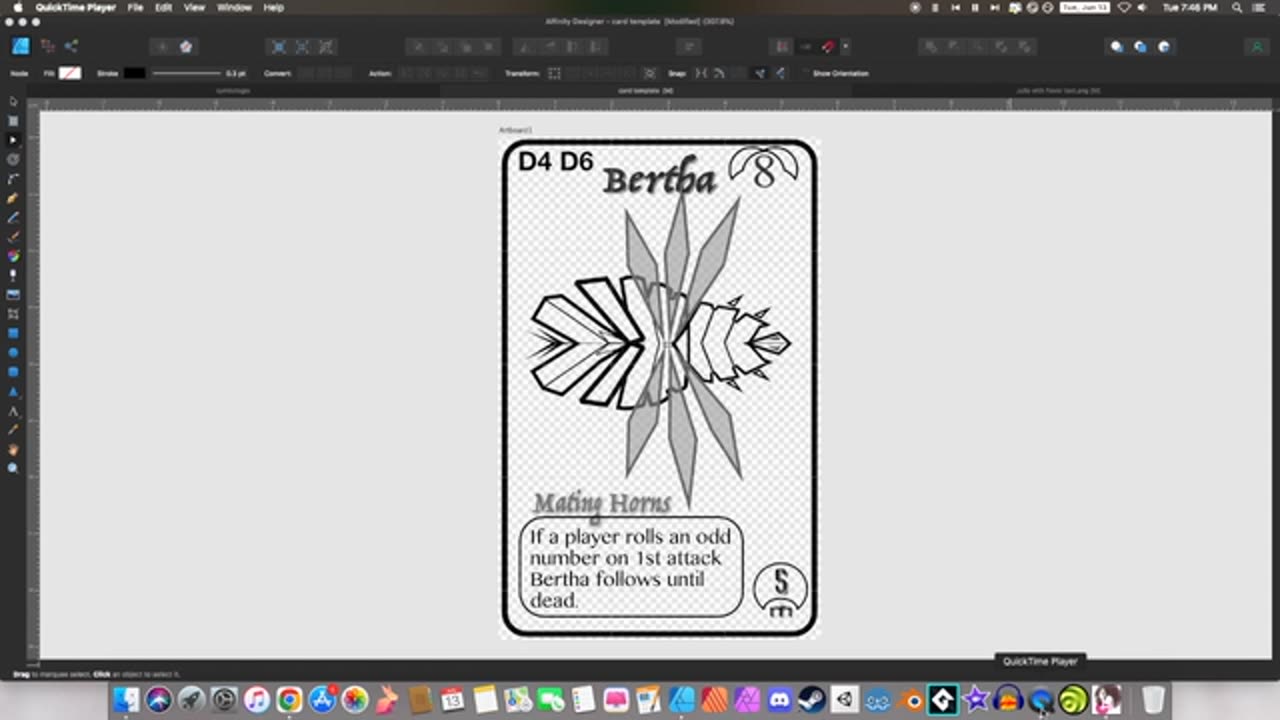Open Steam from the Dock
1280x720 pixels.
811,699
